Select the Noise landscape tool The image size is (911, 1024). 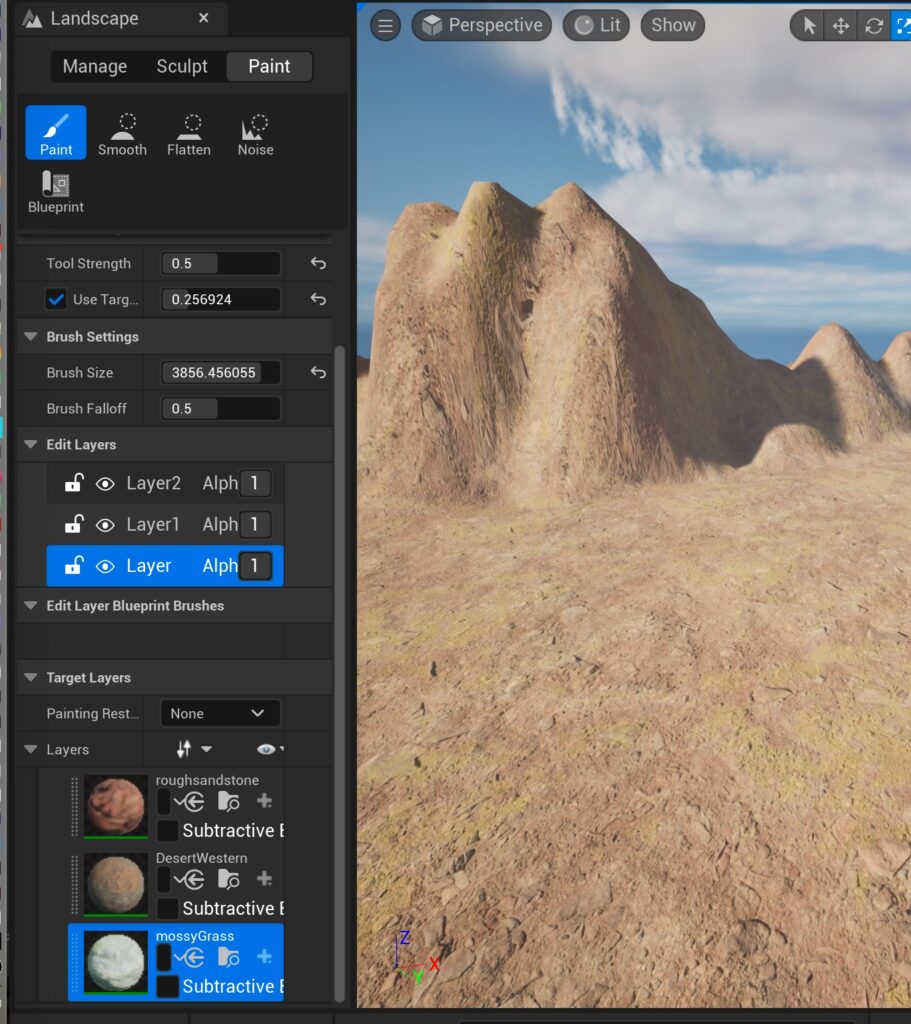pyautogui.click(x=255, y=134)
